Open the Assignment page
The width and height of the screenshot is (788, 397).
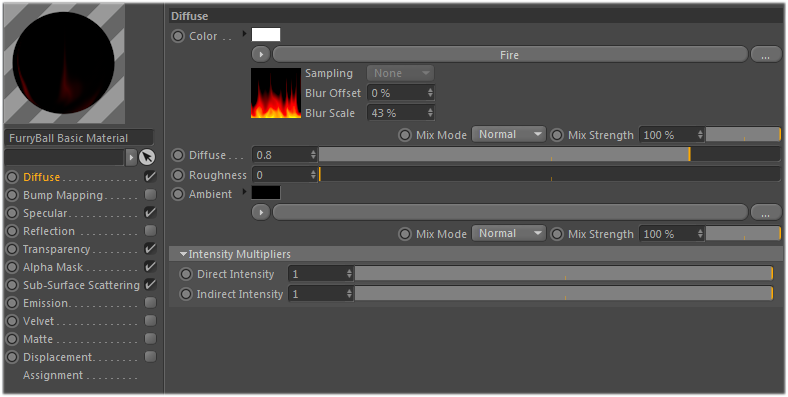pos(53,375)
